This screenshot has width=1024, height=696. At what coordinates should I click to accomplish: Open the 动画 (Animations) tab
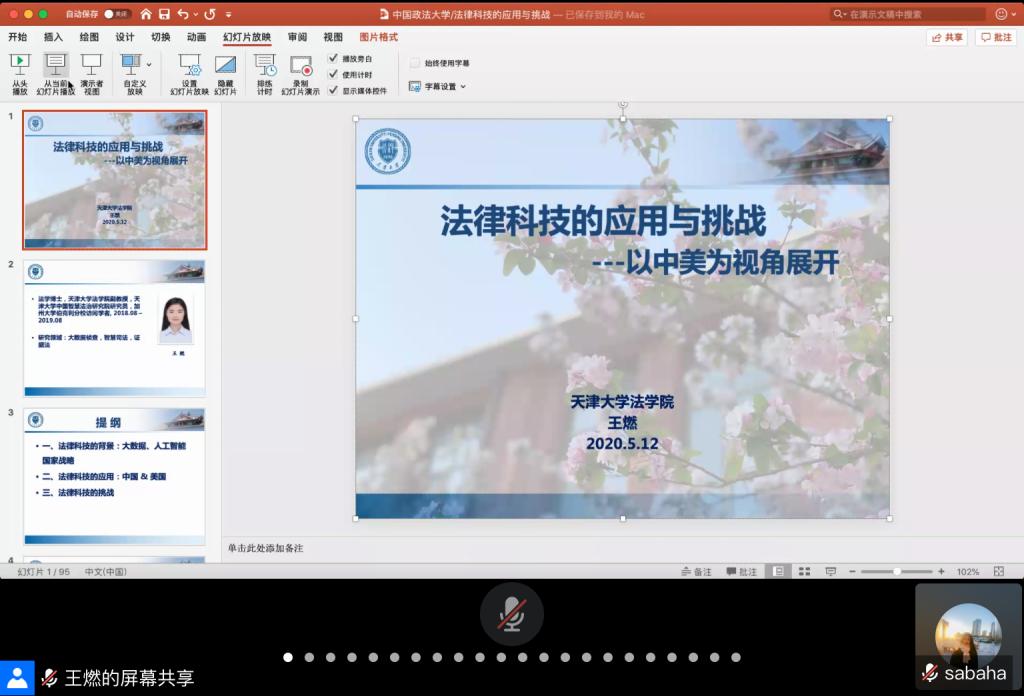pyautogui.click(x=197, y=37)
